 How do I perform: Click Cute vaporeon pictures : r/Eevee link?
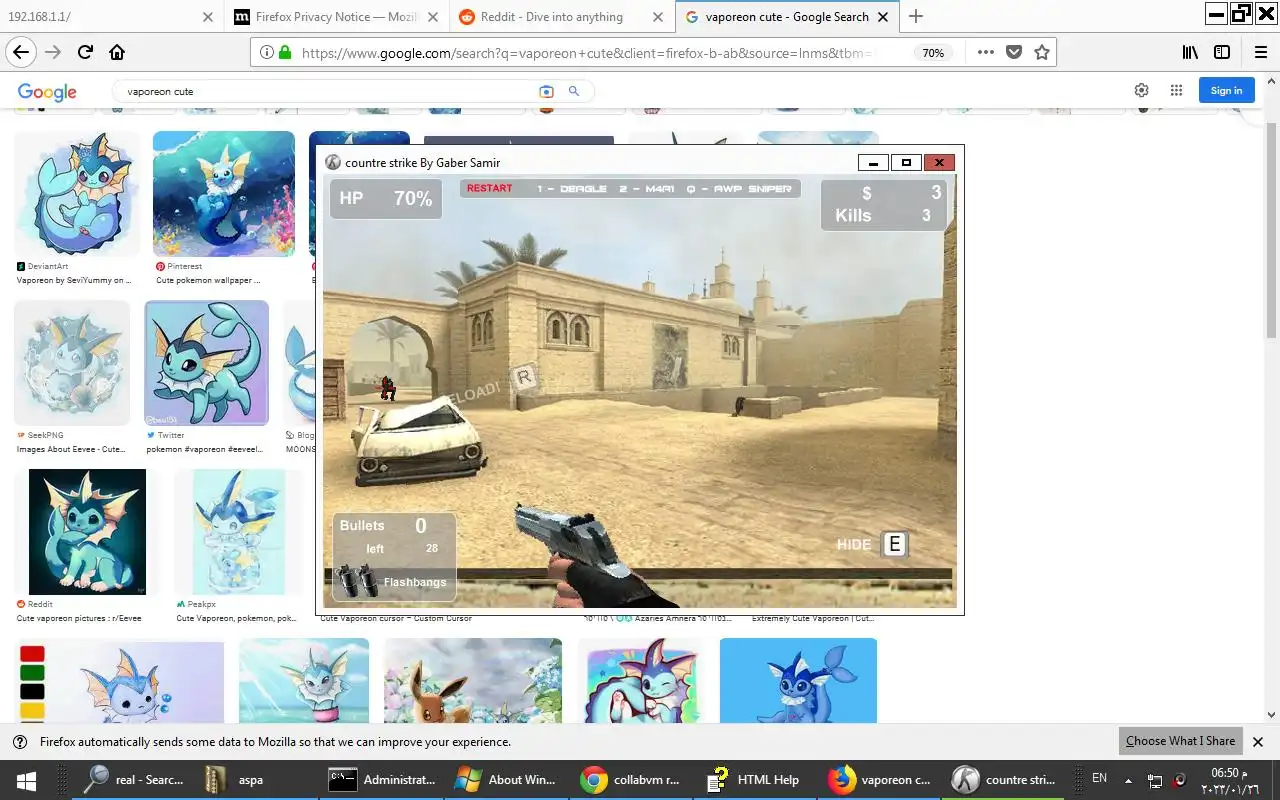tap(79, 618)
